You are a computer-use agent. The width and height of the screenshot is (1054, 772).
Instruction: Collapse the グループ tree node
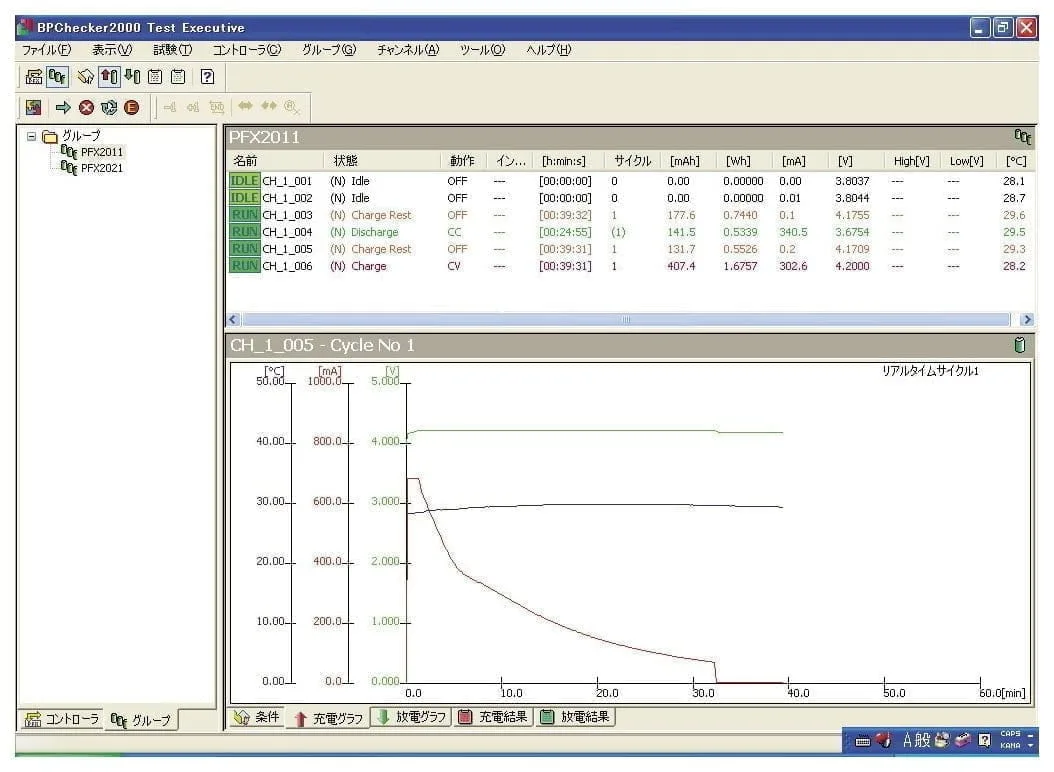click(x=32, y=136)
